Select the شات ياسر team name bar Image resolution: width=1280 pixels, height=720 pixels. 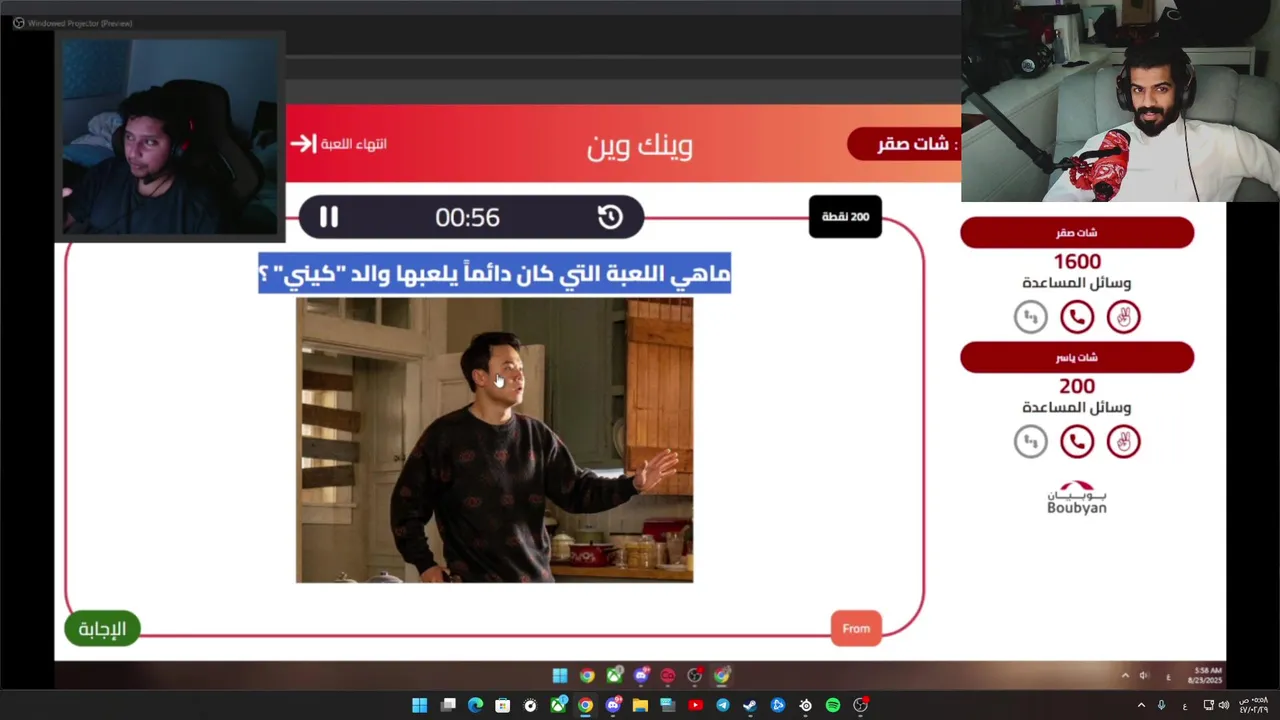click(x=1077, y=357)
